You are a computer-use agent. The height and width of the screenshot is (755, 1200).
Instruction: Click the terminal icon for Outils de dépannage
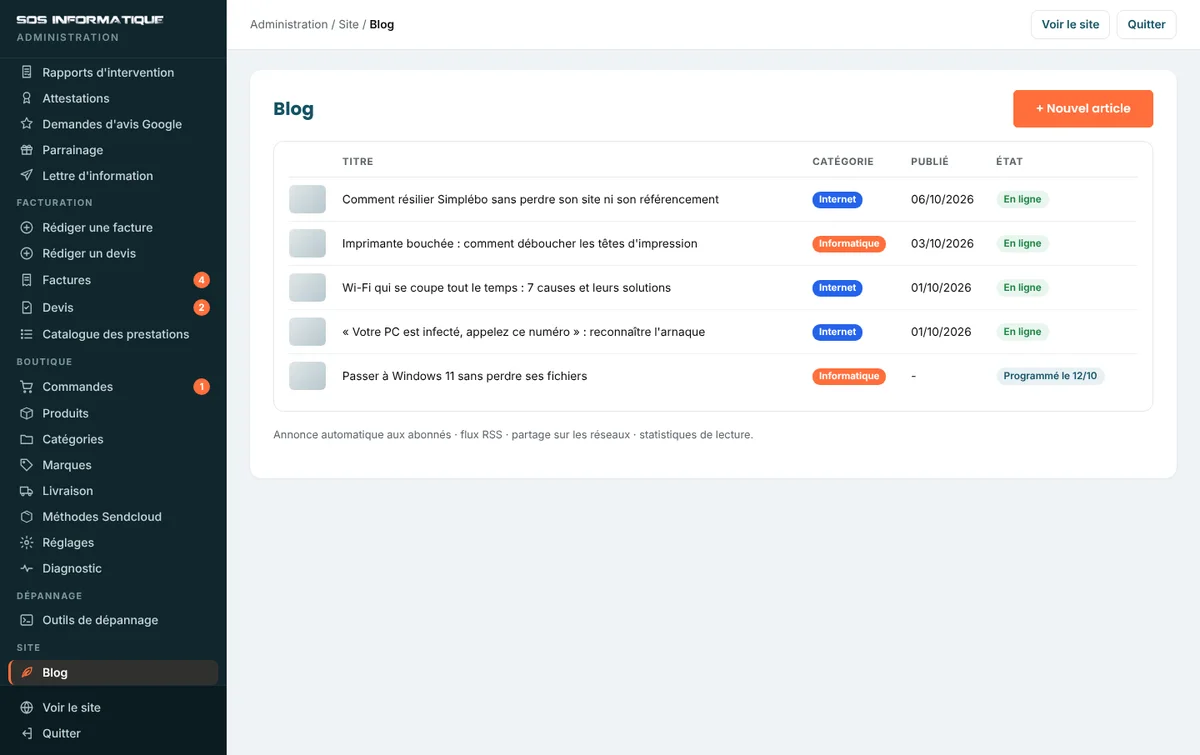click(x=27, y=620)
